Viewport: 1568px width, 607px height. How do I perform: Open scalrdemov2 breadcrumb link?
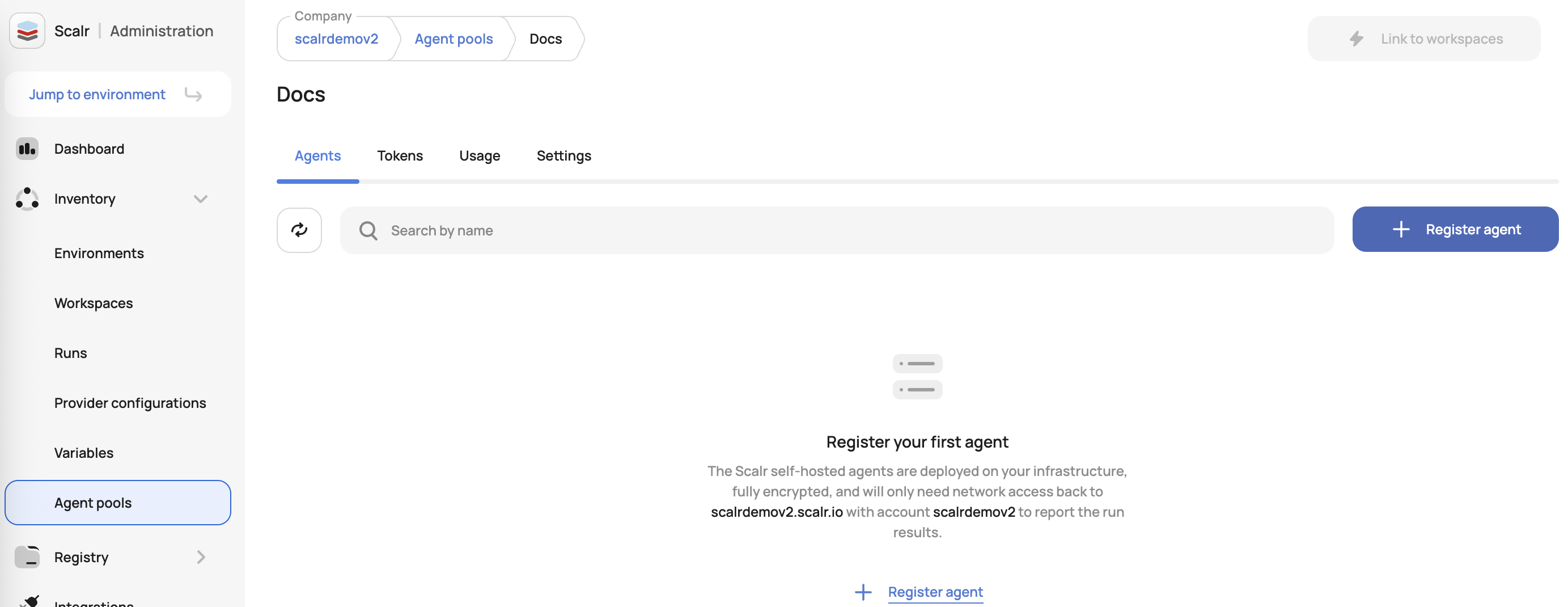tap(336, 39)
